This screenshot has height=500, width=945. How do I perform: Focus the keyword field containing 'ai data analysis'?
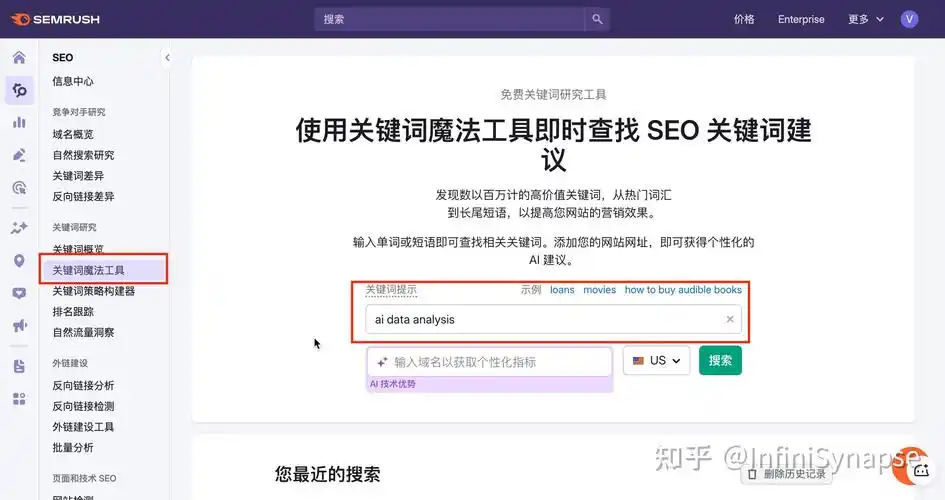pyautogui.click(x=553, y=319)
